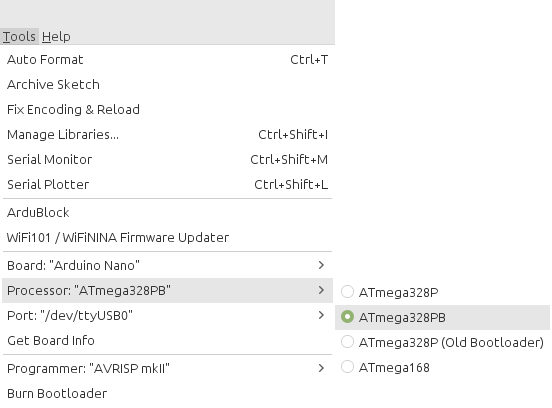This screenshot has width=552, height=408.
Task: Run Auto Format on the sketch
Action: [x=167, y=59]
